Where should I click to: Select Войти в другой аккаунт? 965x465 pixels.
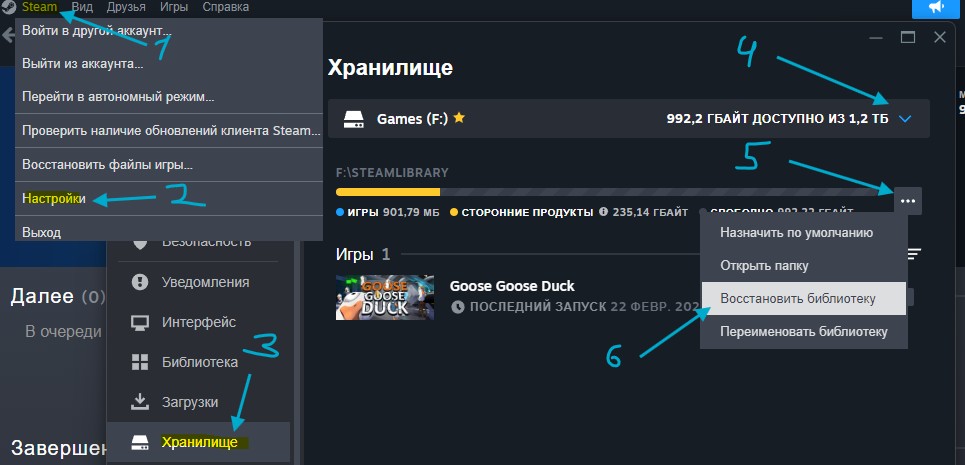[169, 31]
